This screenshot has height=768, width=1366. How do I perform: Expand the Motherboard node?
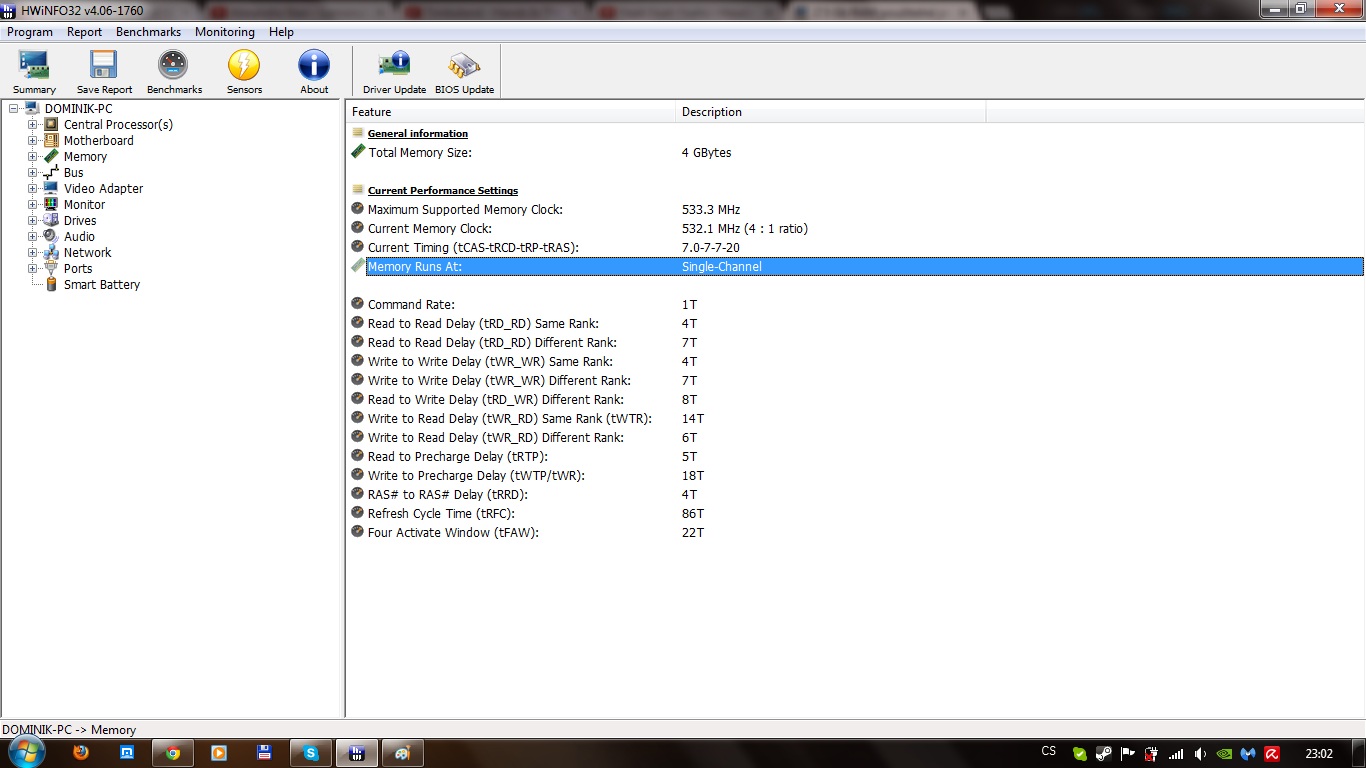click(33, 140)
